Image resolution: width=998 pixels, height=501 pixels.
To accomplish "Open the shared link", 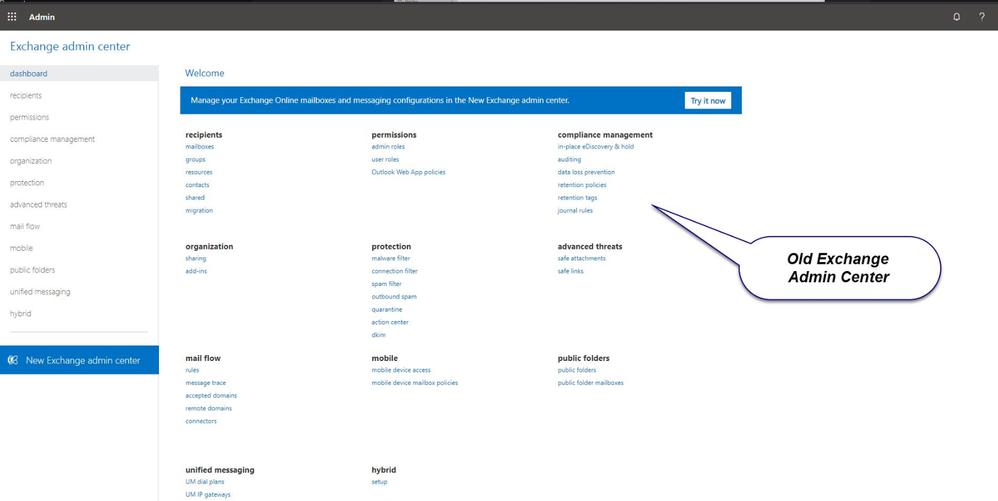I will click(195, 197).
